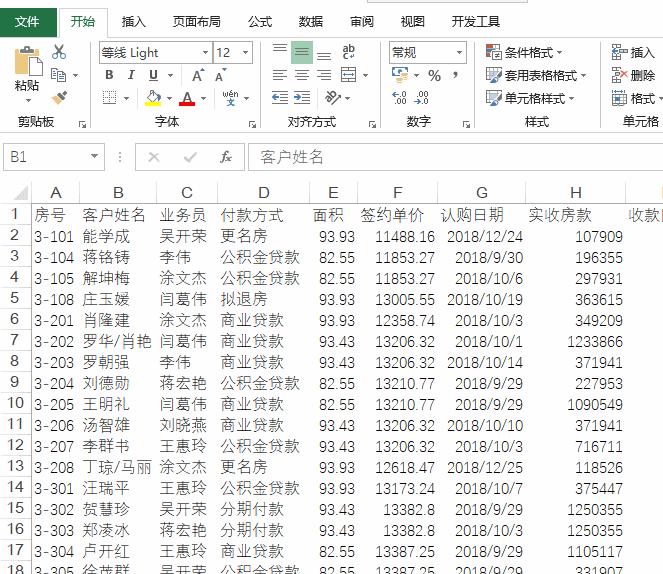This screenshot has width=663, height=574.
Task: Increase font size with large A
Action: 198,76
